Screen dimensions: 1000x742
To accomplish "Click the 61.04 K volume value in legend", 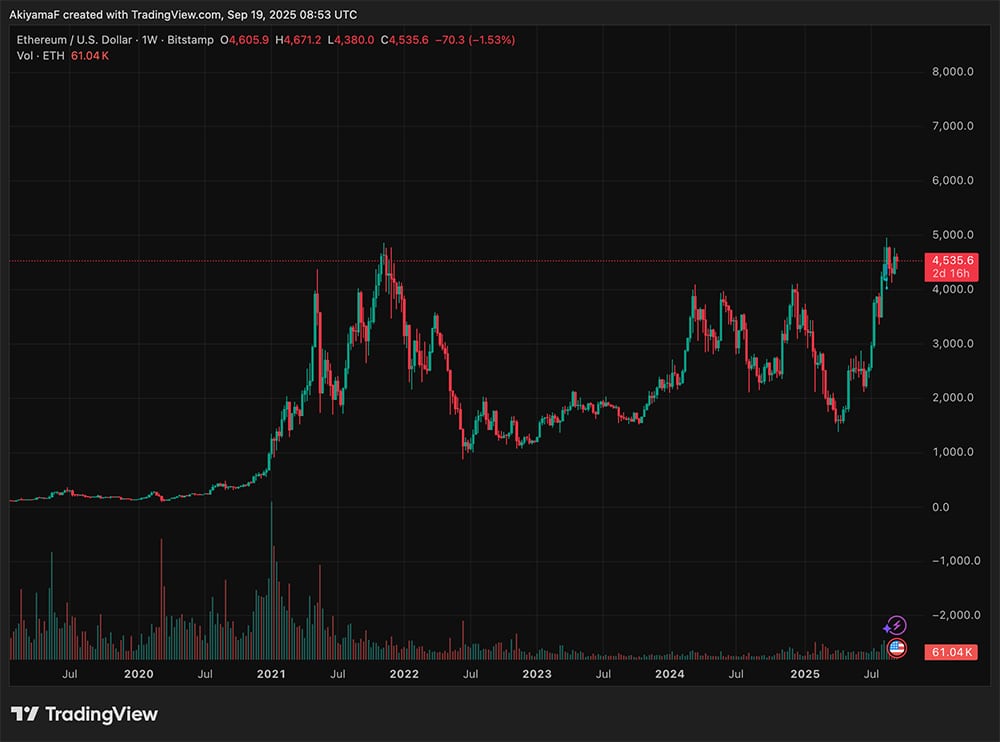I will (x=89, y=56).
